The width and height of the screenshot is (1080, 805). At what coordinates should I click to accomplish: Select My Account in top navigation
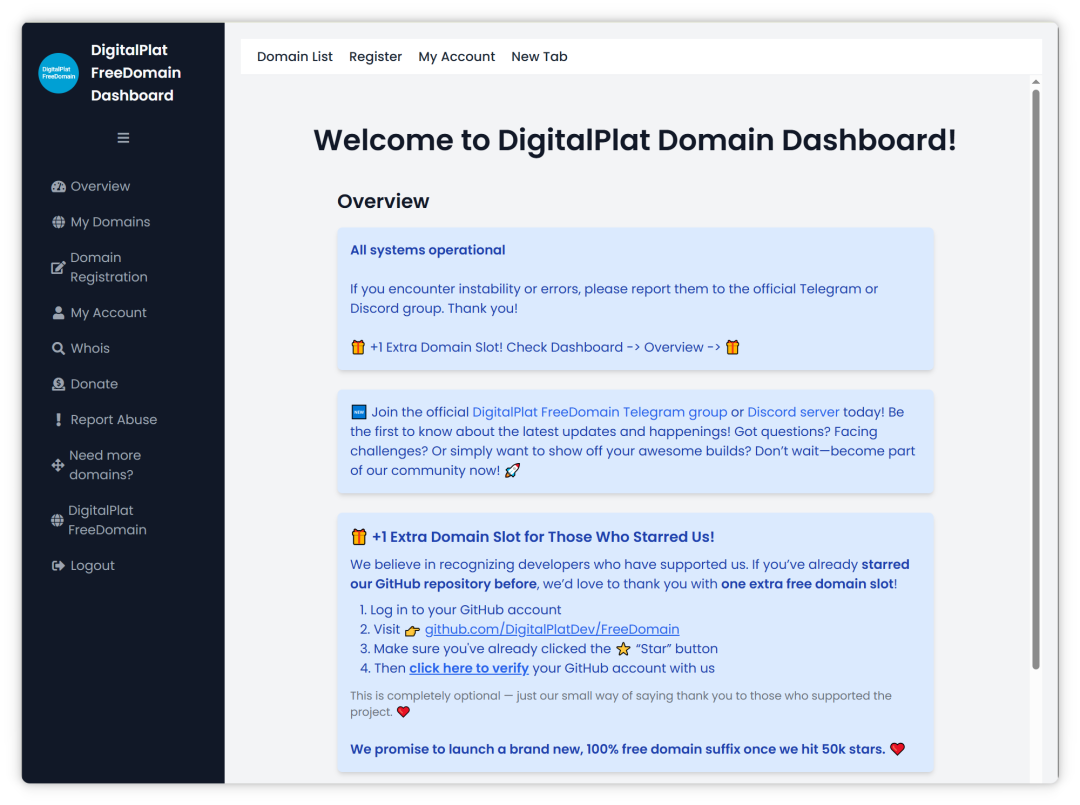[456, 57]
